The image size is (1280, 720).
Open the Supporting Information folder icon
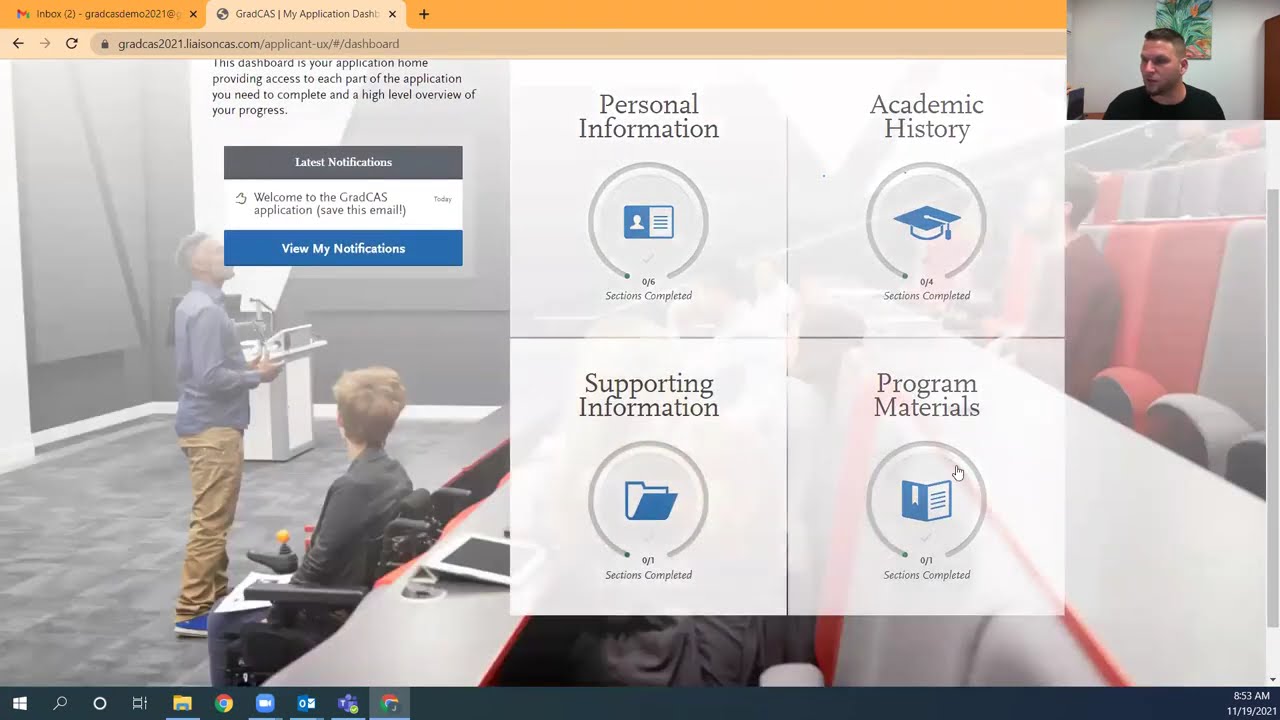tap(650, 501)
